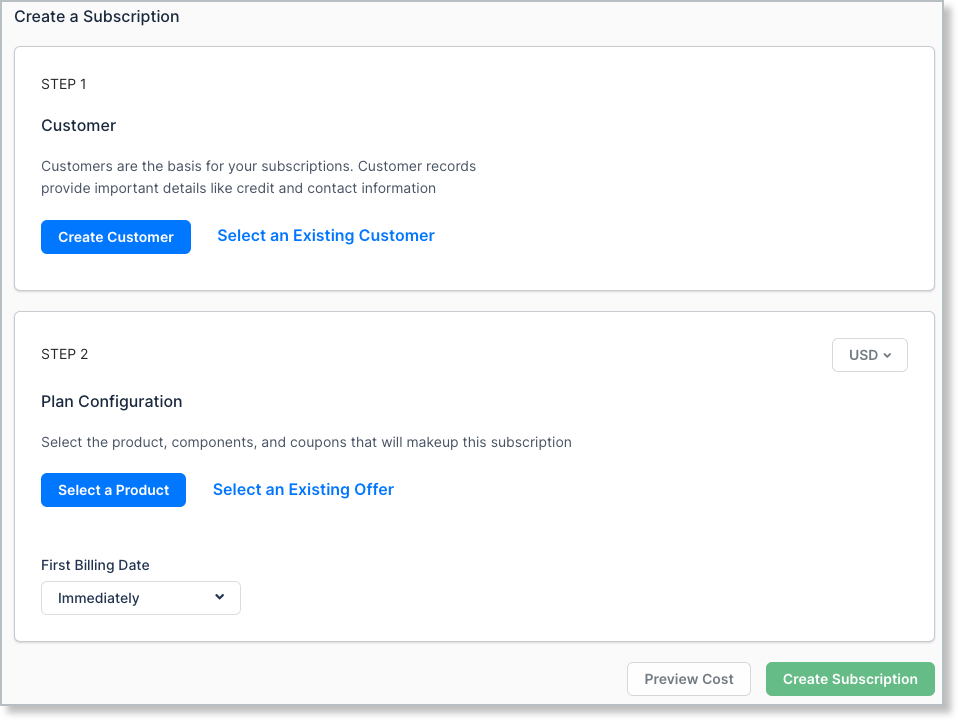Click the Preview Cost button
This screenshot has width=958, height=720.
689,679
